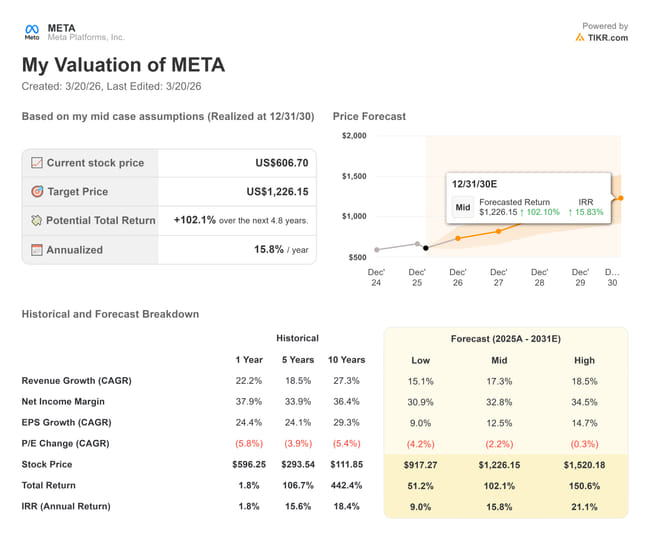650x535 pixels.
Task: Select the High forecast column header
Action: (x=584, y=360)
